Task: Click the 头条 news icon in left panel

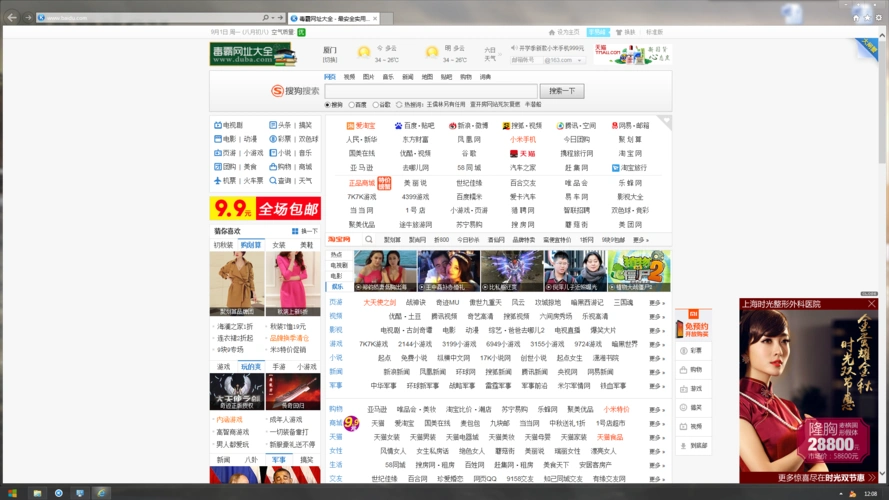Action: point(273,125)
